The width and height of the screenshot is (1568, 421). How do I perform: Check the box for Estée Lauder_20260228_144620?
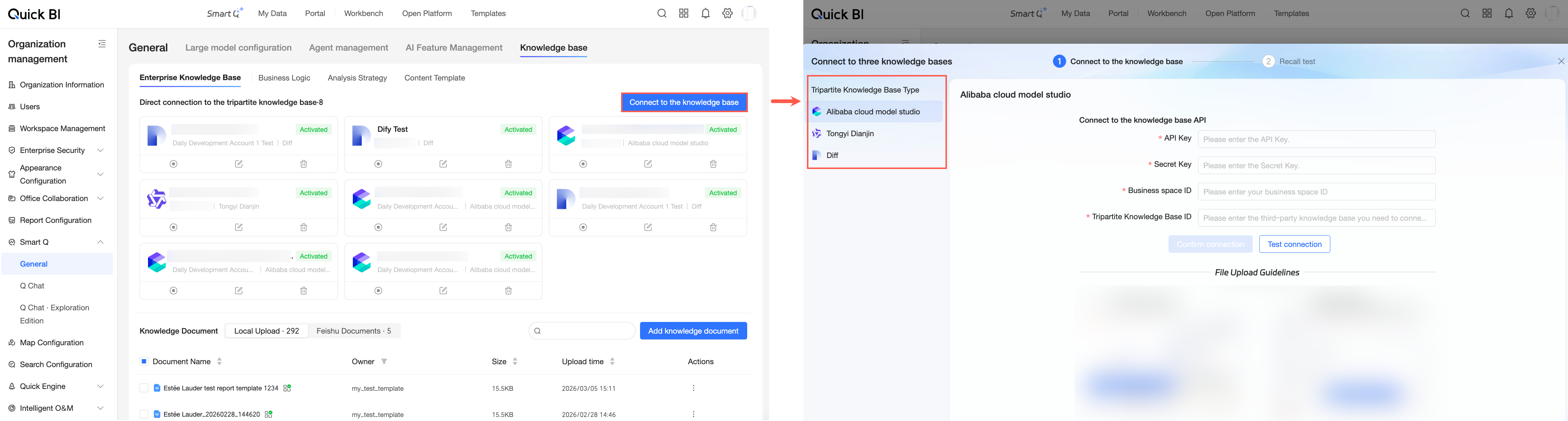click(x=144, y=414)
